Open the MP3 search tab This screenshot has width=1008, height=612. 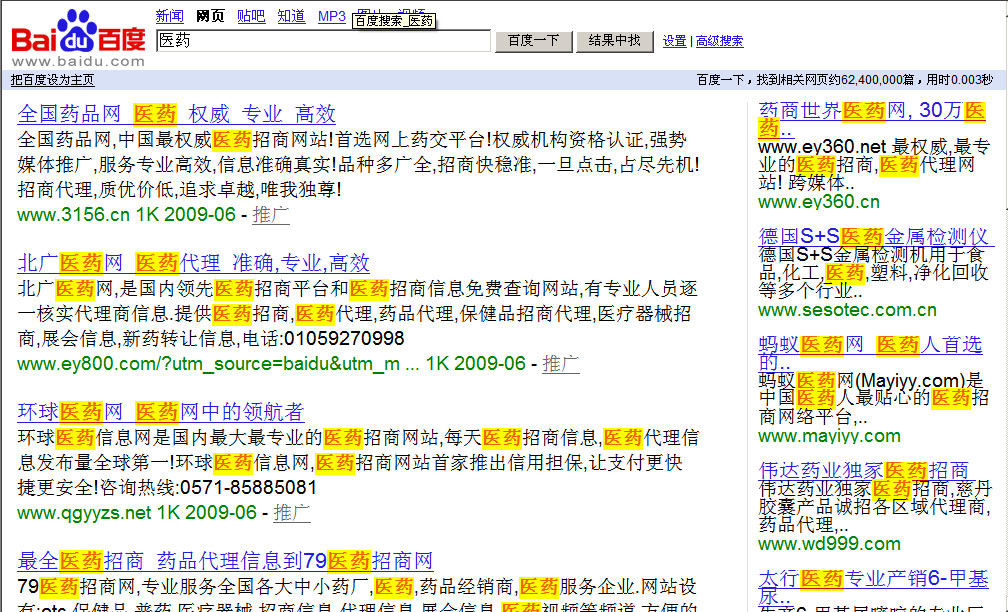[x=332, y=17]
